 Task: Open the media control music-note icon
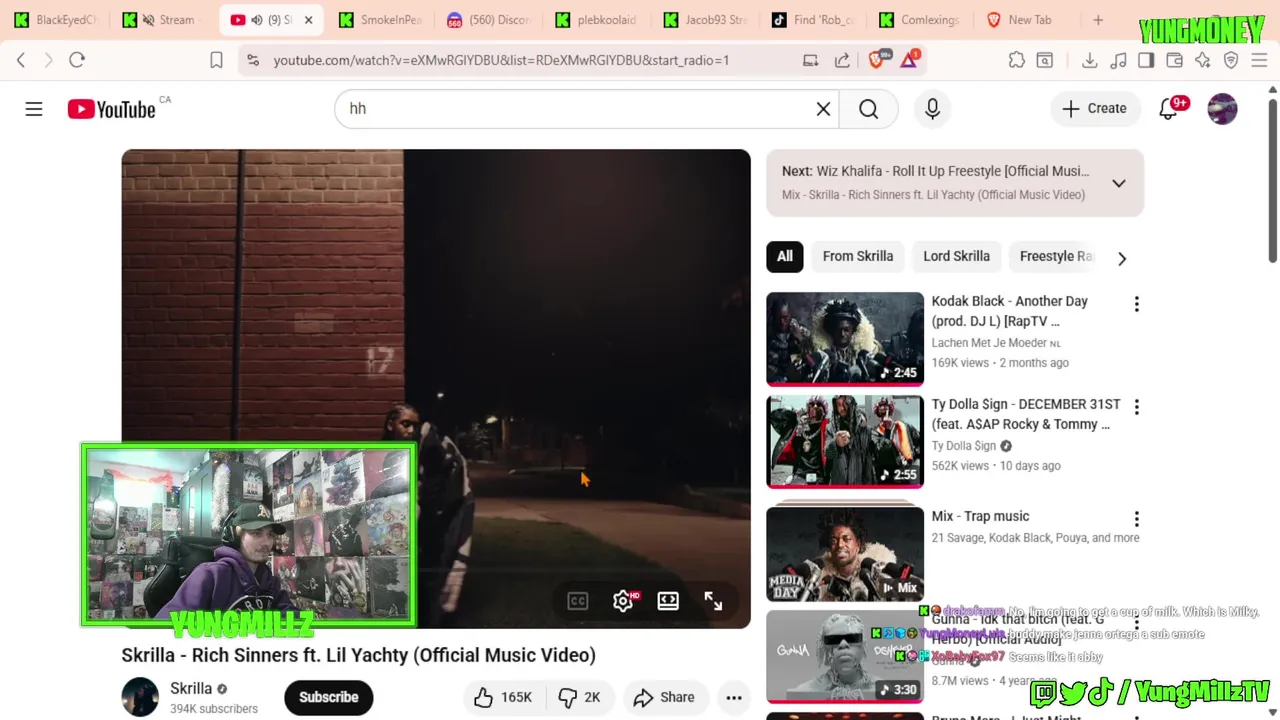1119,60
